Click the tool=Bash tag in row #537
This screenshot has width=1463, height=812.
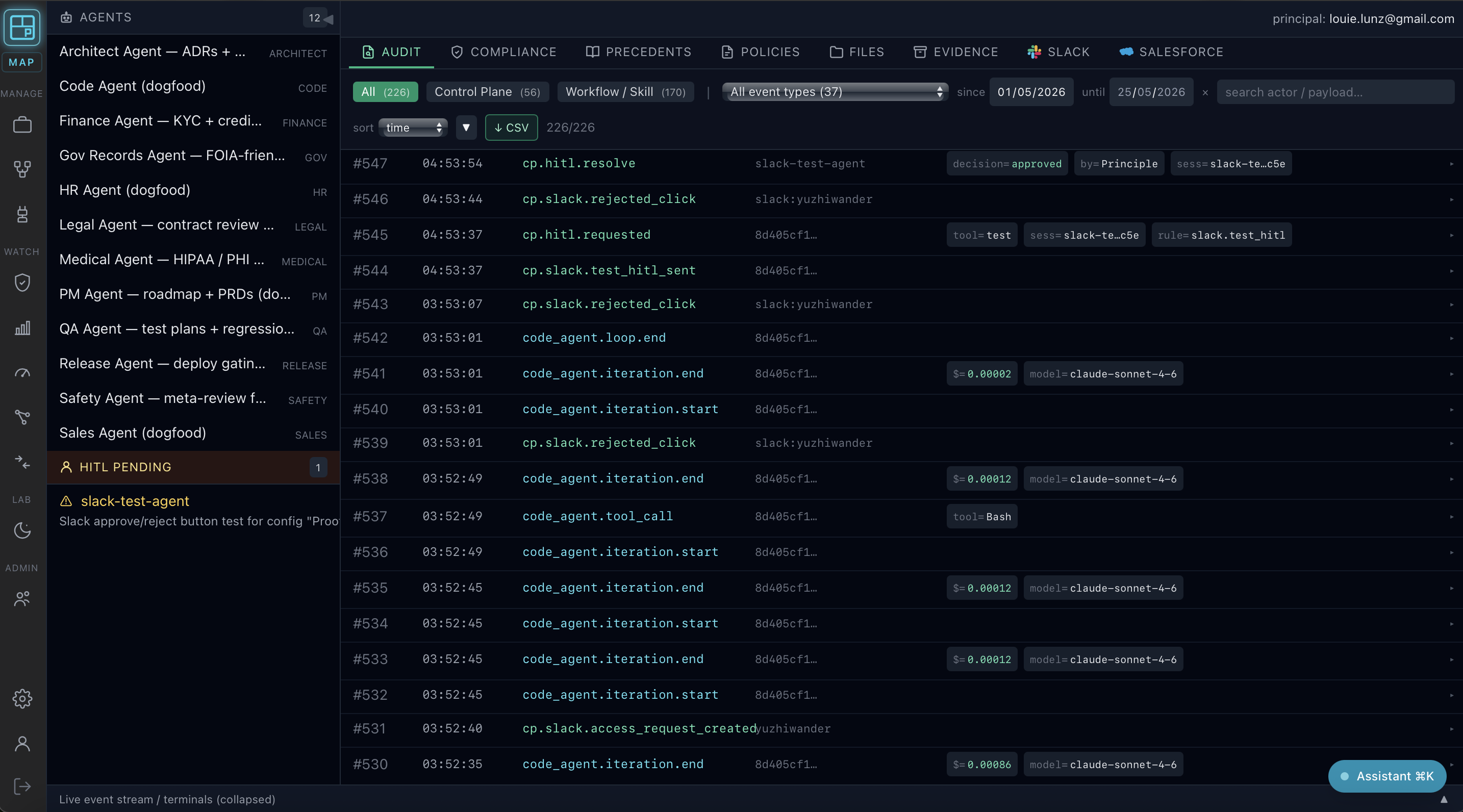[x=981, y=517]
